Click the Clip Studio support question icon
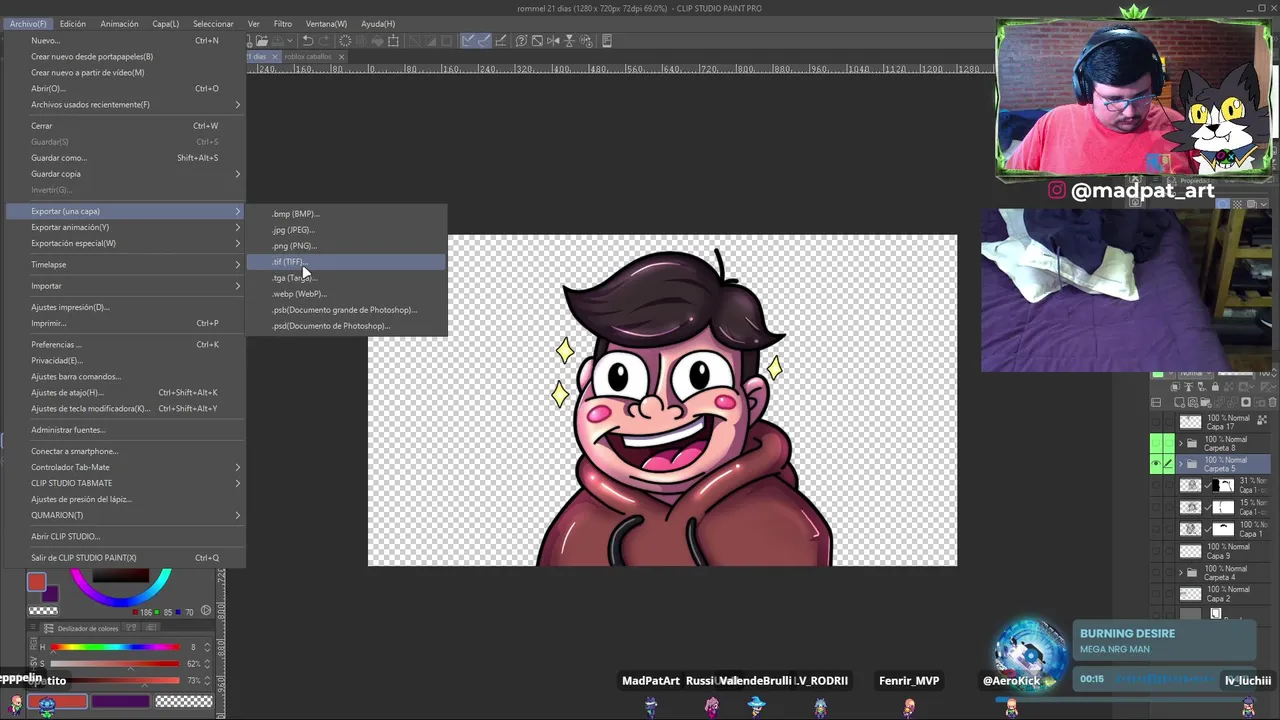 coord(521,41)
